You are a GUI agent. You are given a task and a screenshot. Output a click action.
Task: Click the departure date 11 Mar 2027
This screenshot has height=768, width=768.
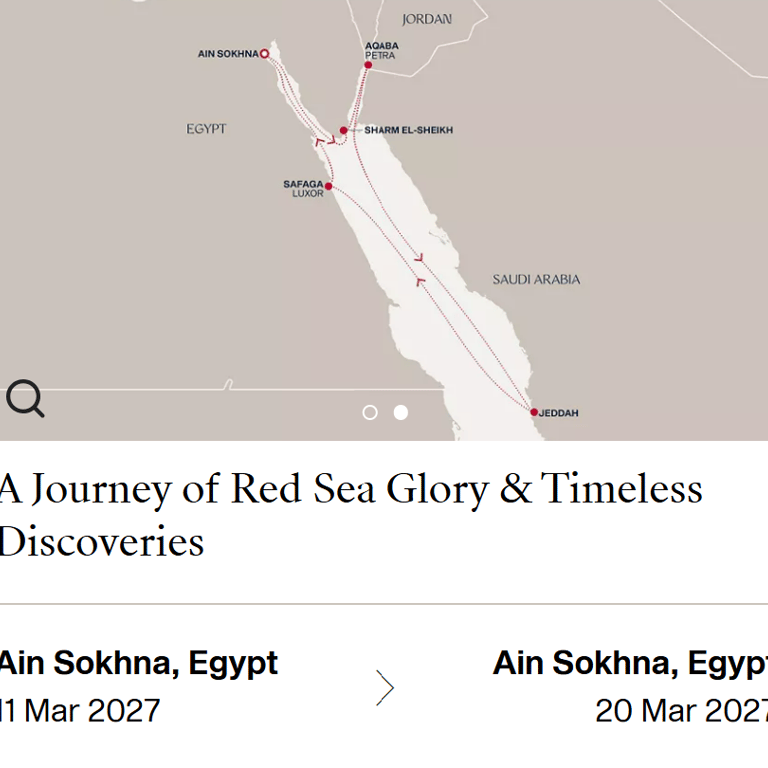80,710
